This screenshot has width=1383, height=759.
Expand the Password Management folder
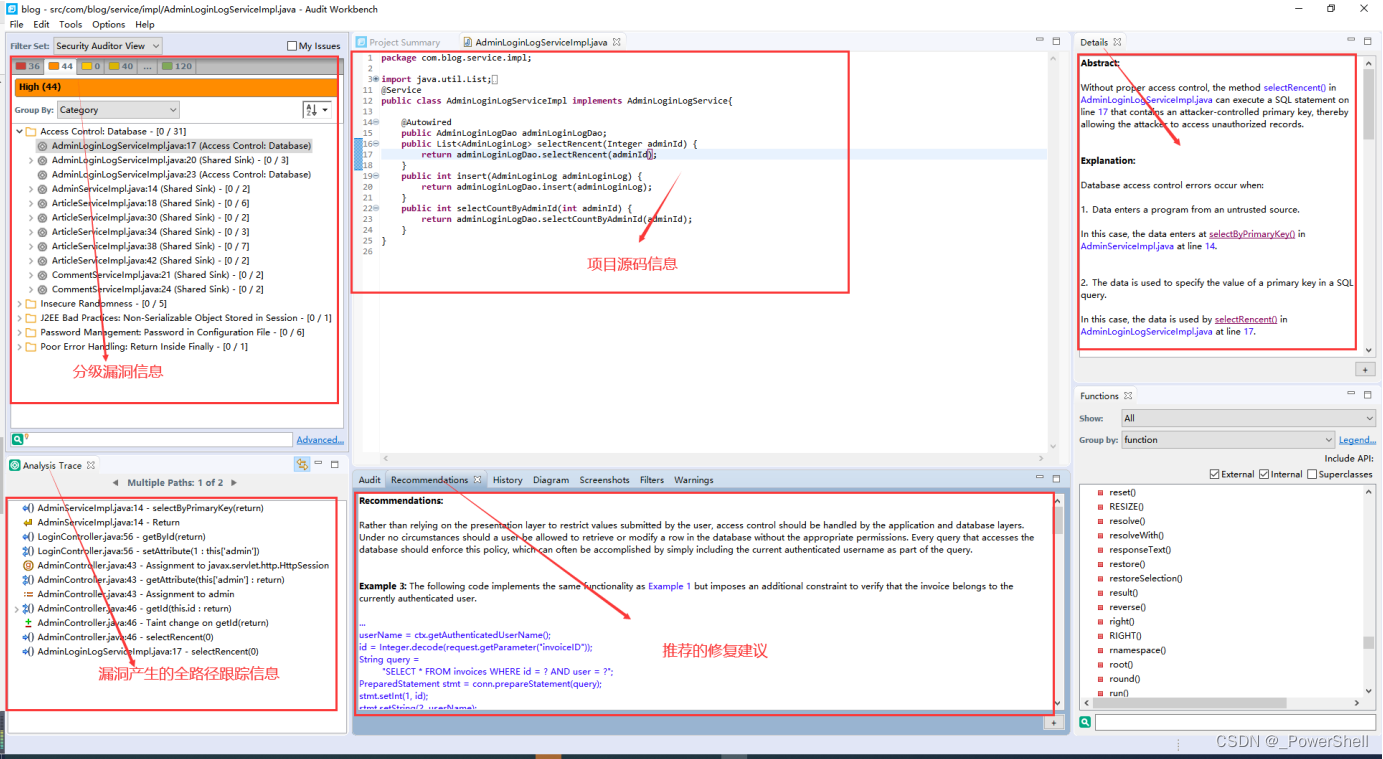click(x=19, y=333)
